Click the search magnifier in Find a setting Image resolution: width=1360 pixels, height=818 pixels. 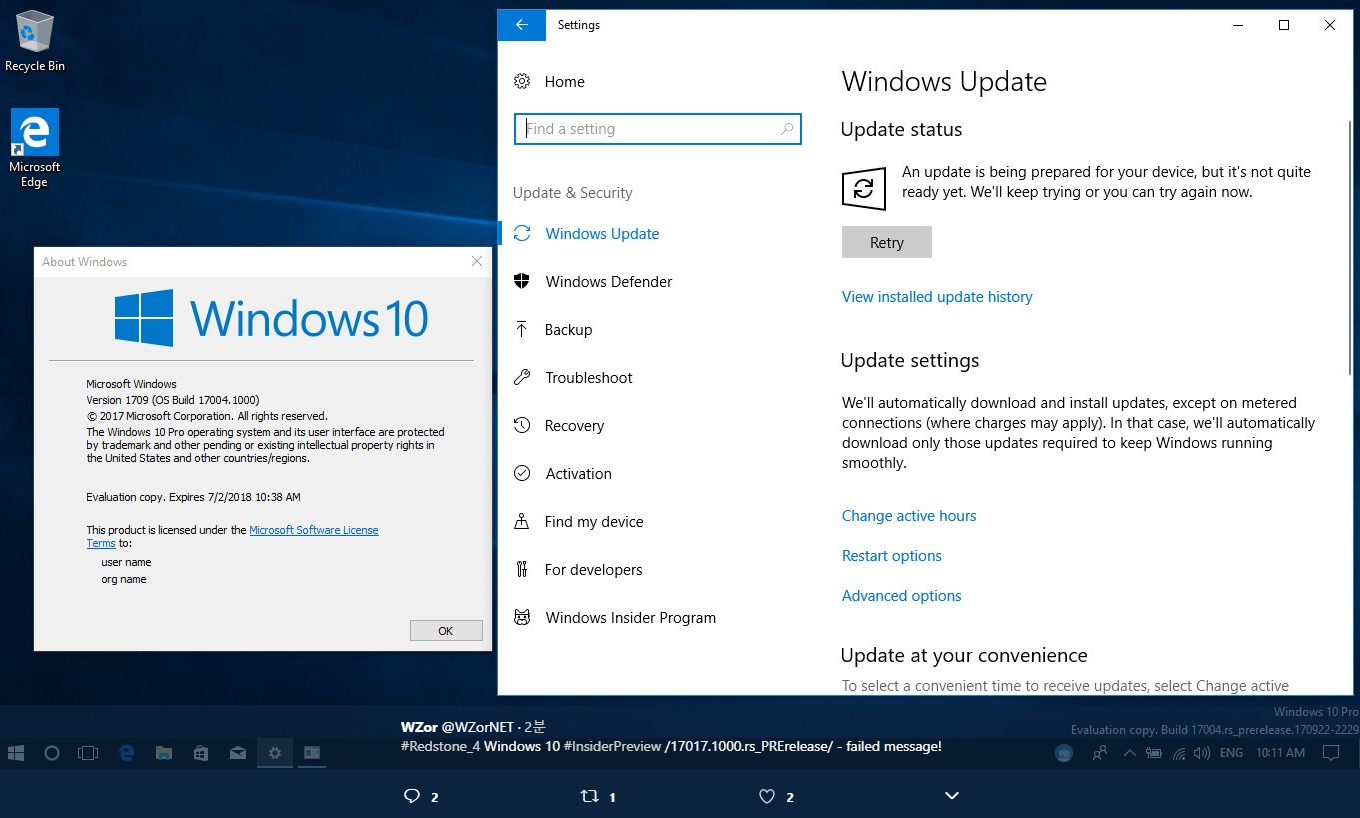(787, 129)
